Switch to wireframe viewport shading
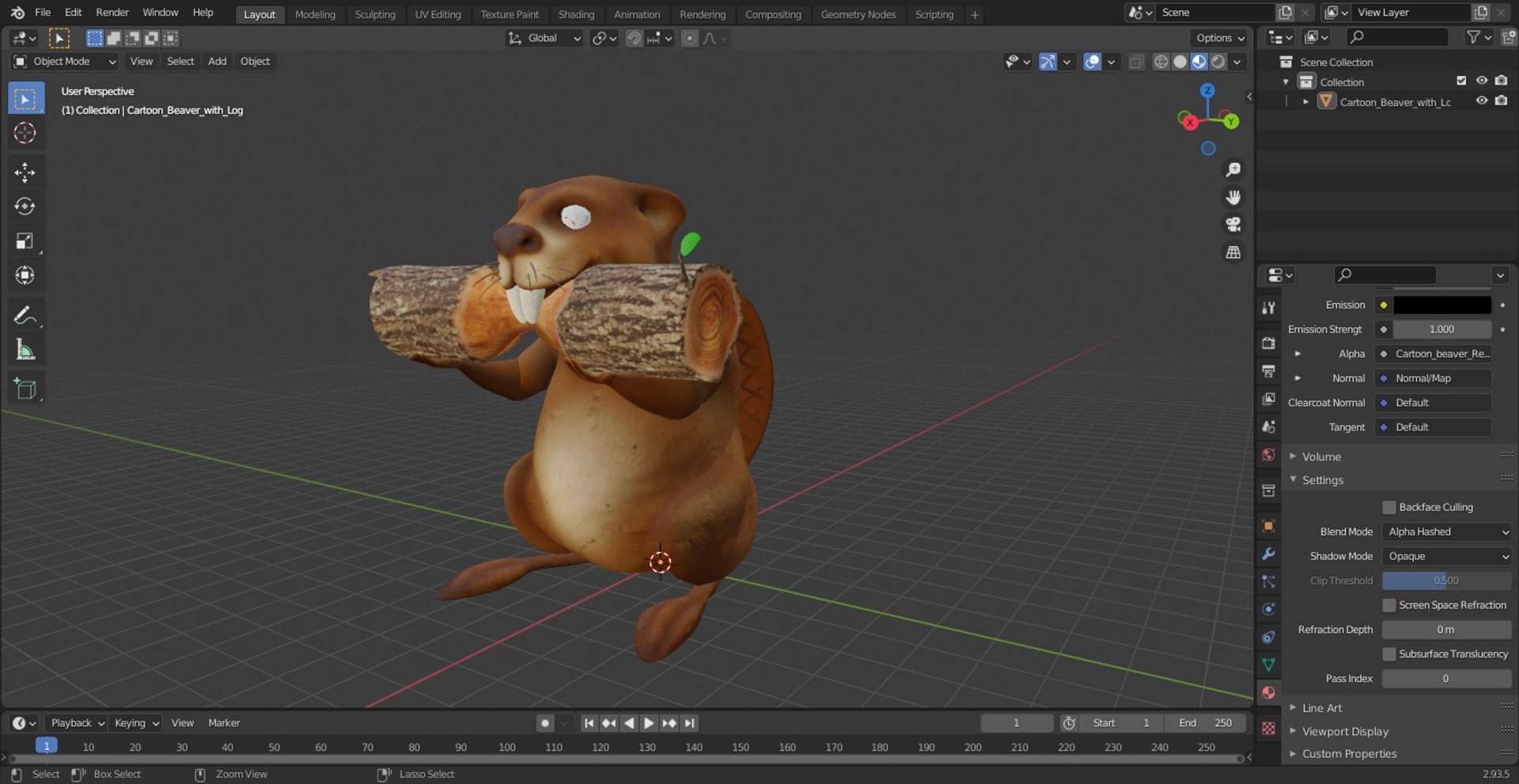The width and height of the screenshot is (1519, 784). [x=1161, y=62]
